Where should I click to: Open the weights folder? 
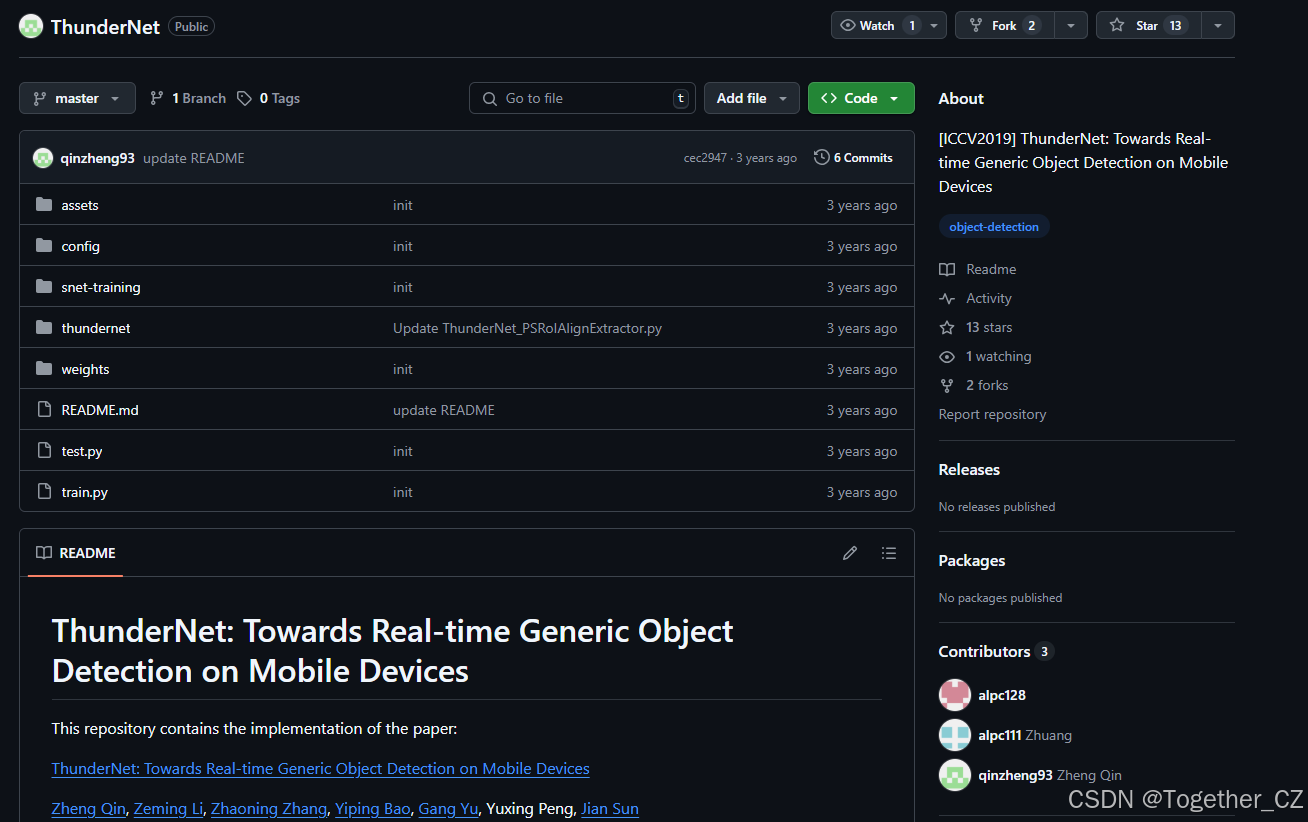coord(85,369)
